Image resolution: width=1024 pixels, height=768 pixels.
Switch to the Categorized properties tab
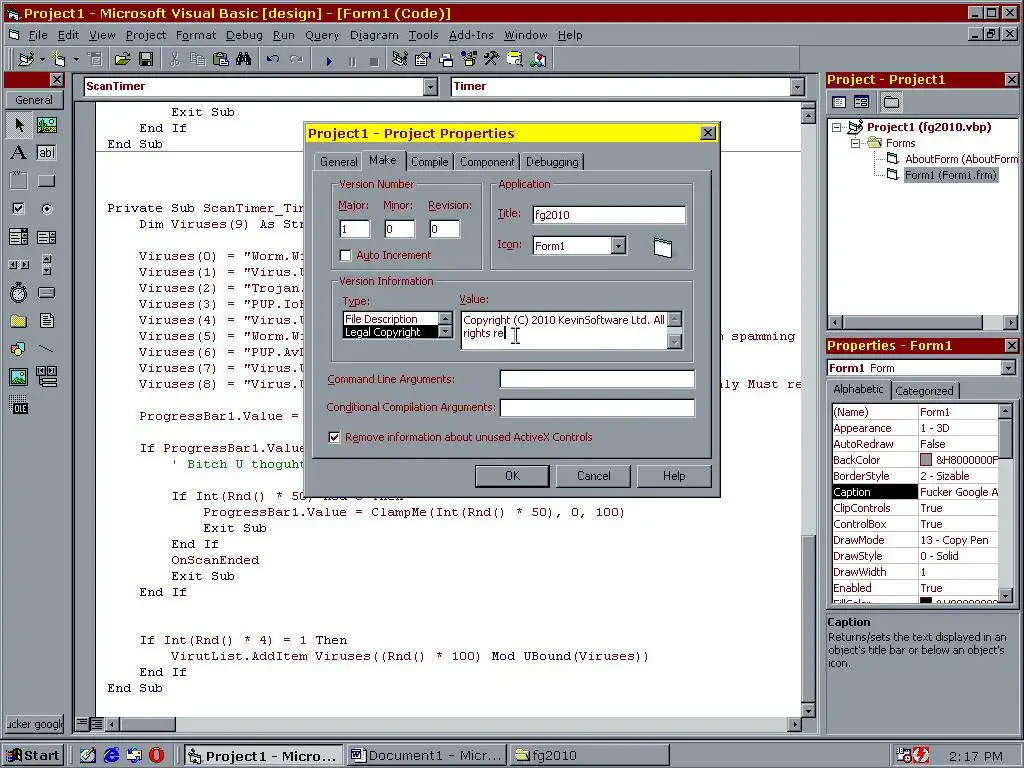(x=924, y=391)
